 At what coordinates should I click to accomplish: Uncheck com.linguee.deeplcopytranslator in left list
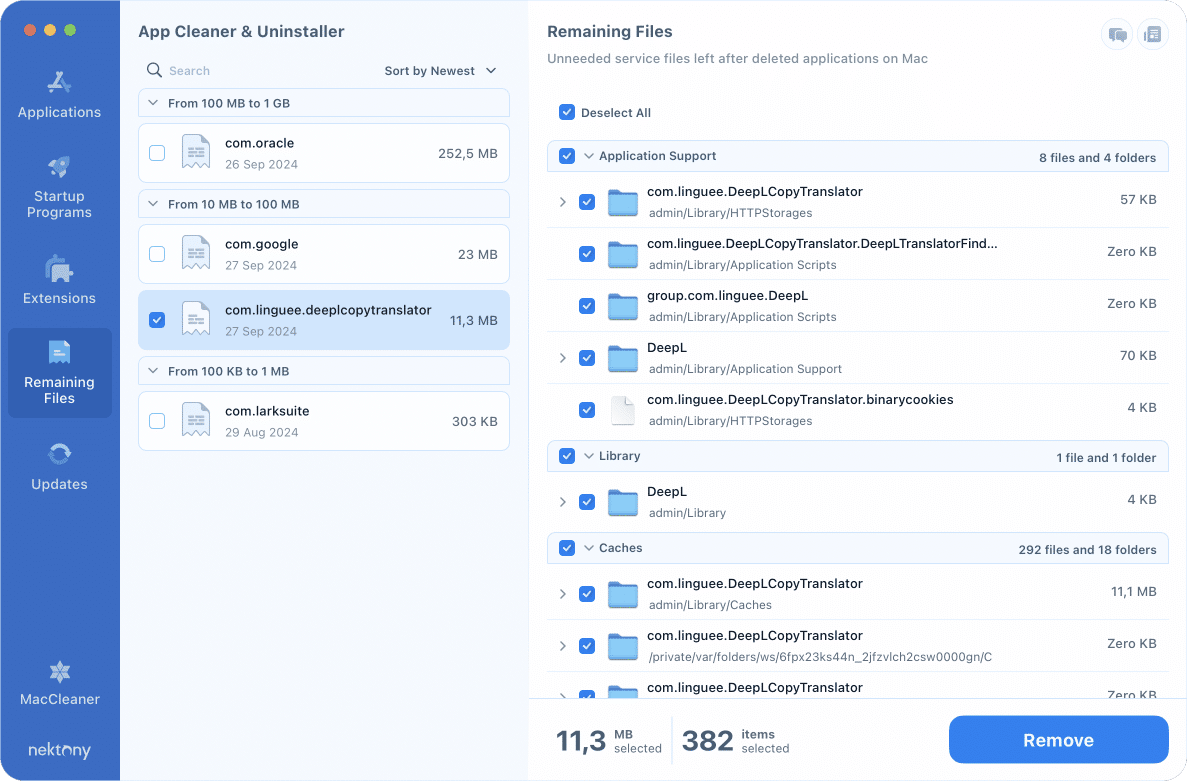tap(157, 319)
